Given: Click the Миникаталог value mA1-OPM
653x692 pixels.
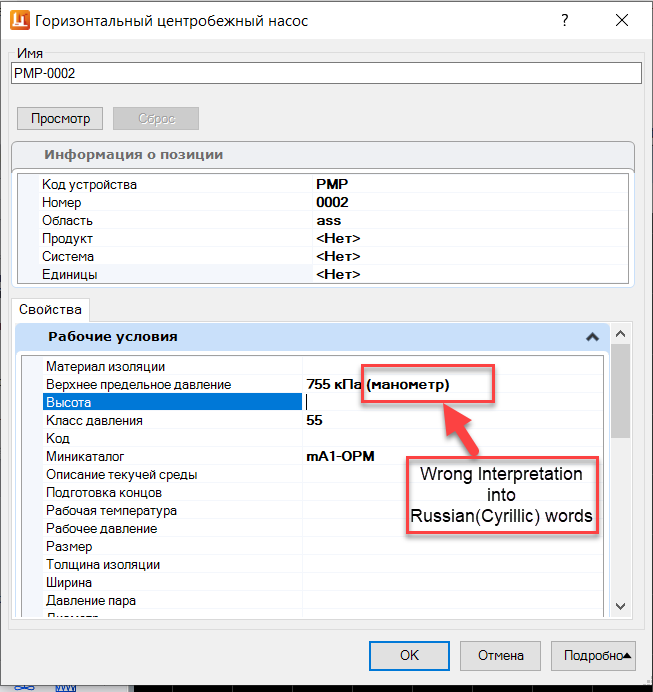Looking at the screenshot, I should 340,456.
